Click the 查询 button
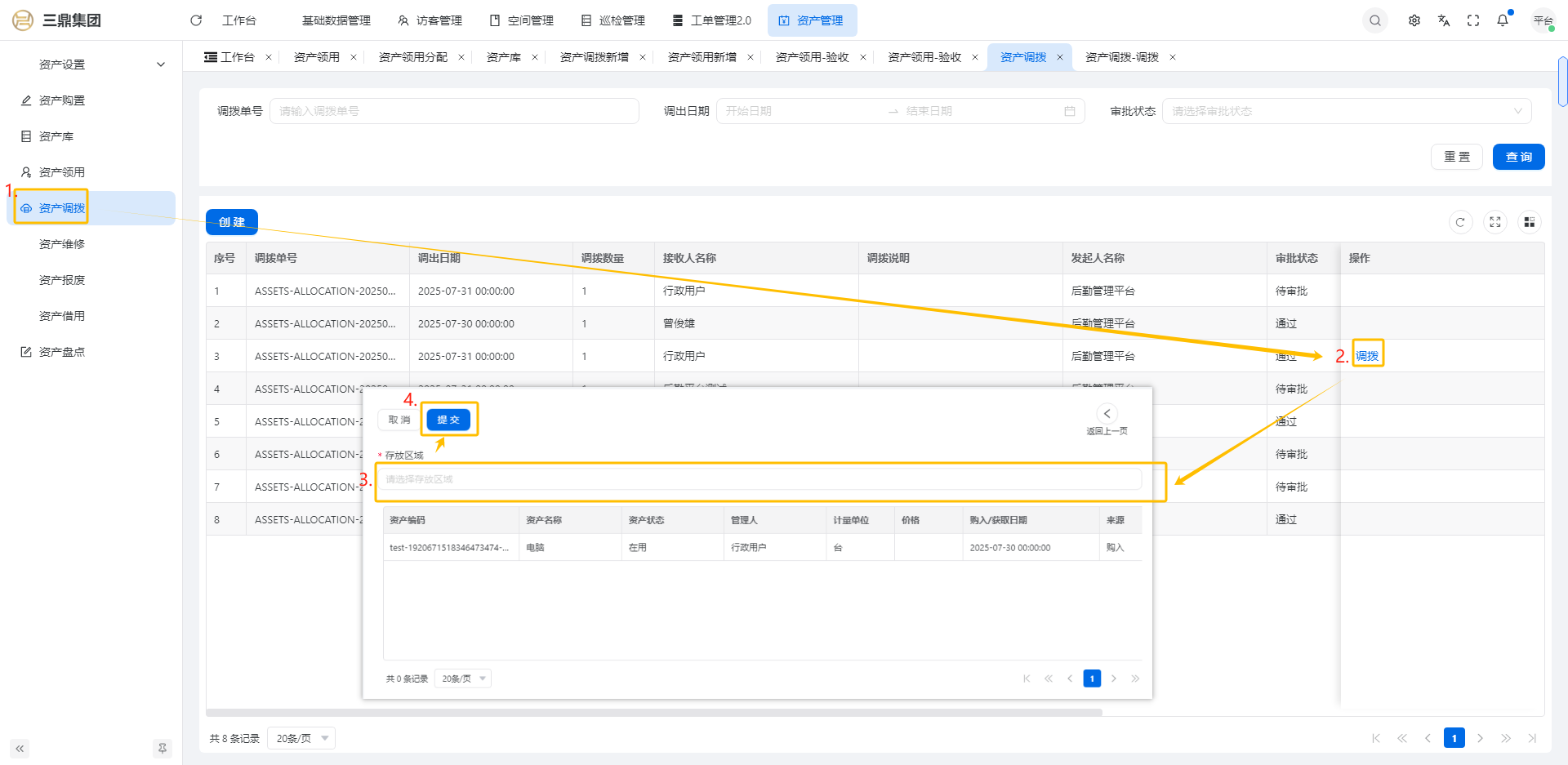This screenshot has height=765, width=1568. [1518, 157]
